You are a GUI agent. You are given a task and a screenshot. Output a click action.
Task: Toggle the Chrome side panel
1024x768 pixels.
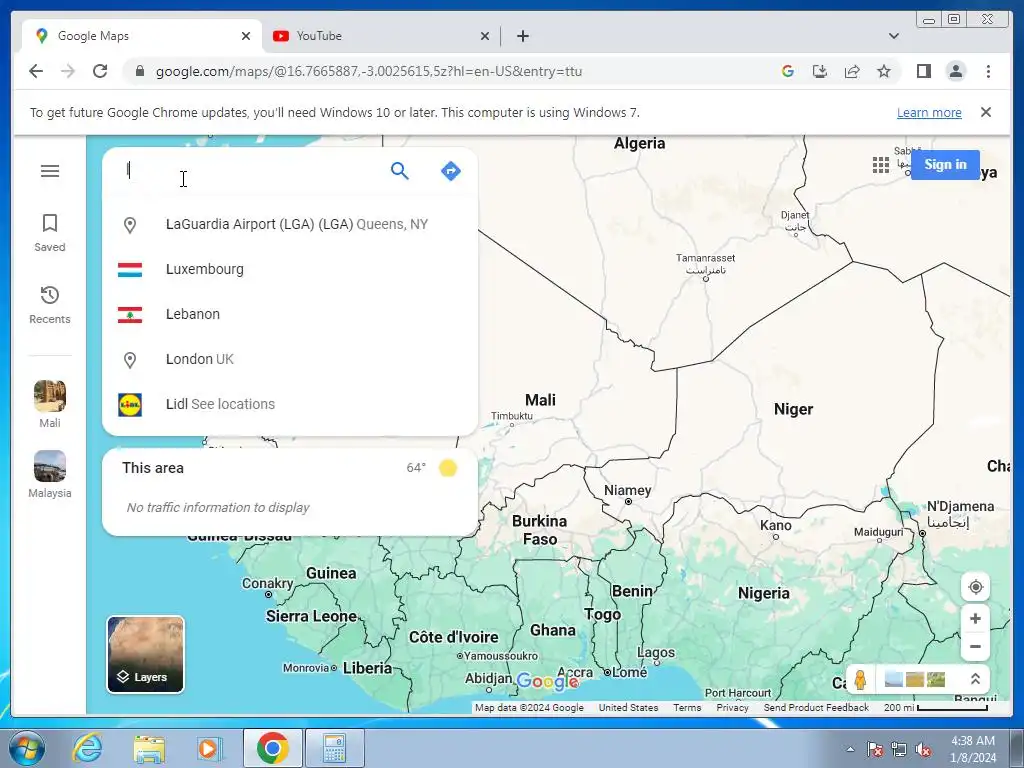(x=923, y=71)
